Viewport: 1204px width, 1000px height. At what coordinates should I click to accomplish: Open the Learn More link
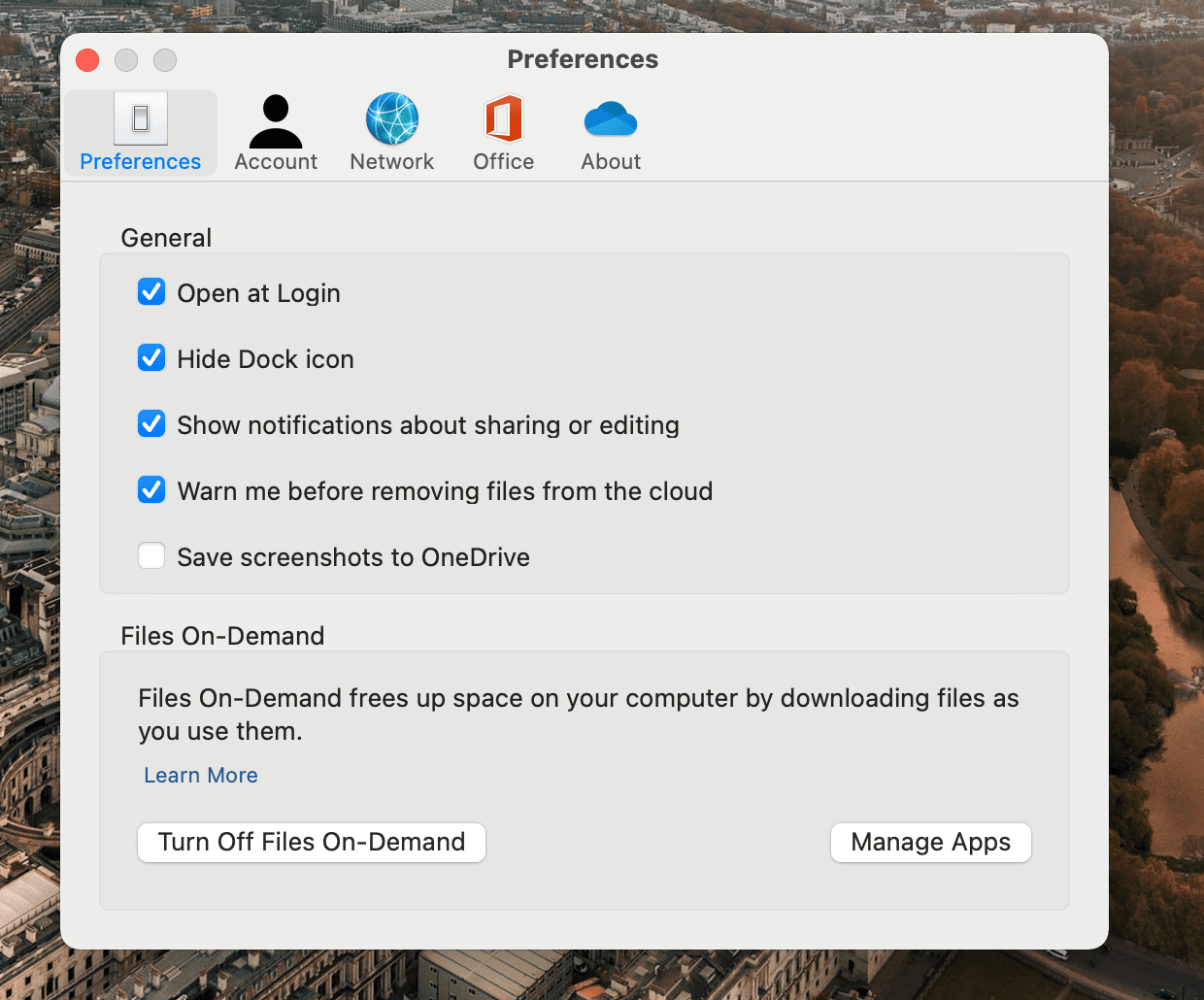tap(201, 775)
